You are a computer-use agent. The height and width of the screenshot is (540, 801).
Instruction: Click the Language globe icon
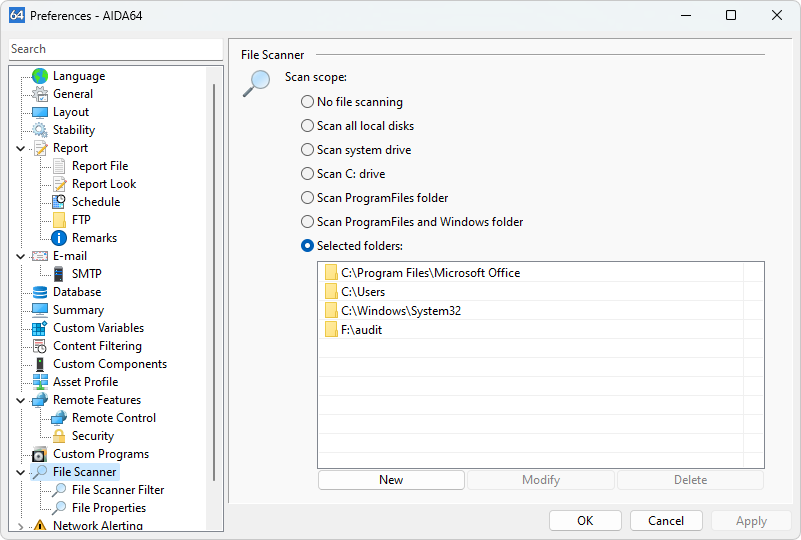click(x=40, y=76)
